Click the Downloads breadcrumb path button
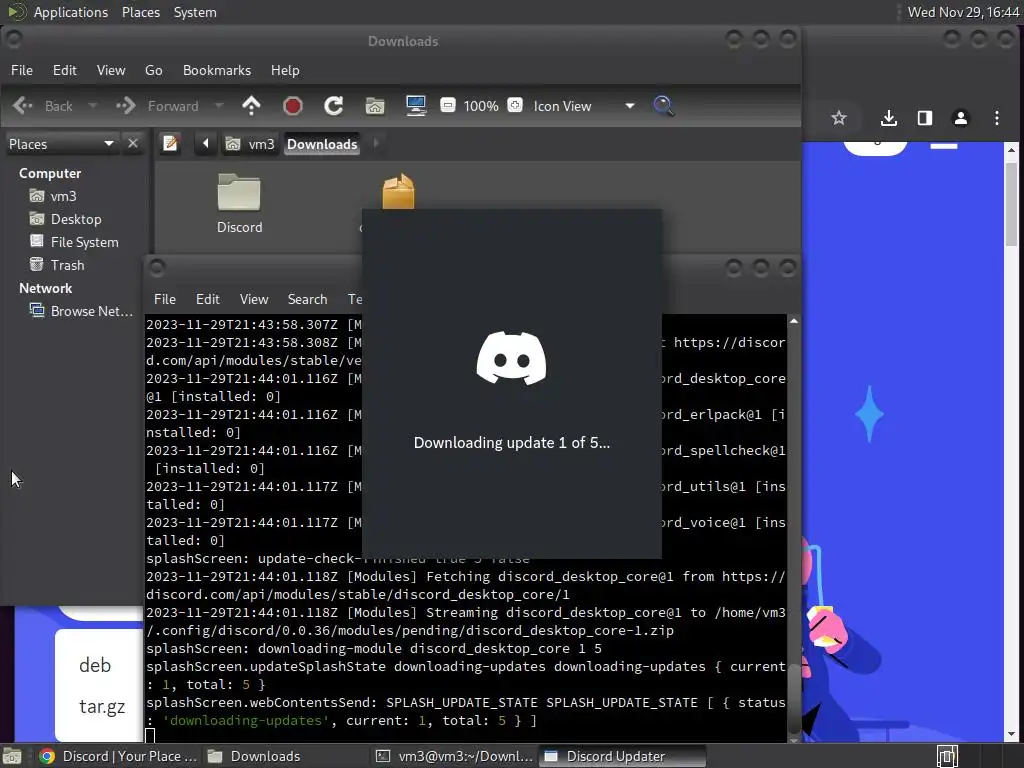Viewport: 1024px width, 768px height. pos(322,144)
